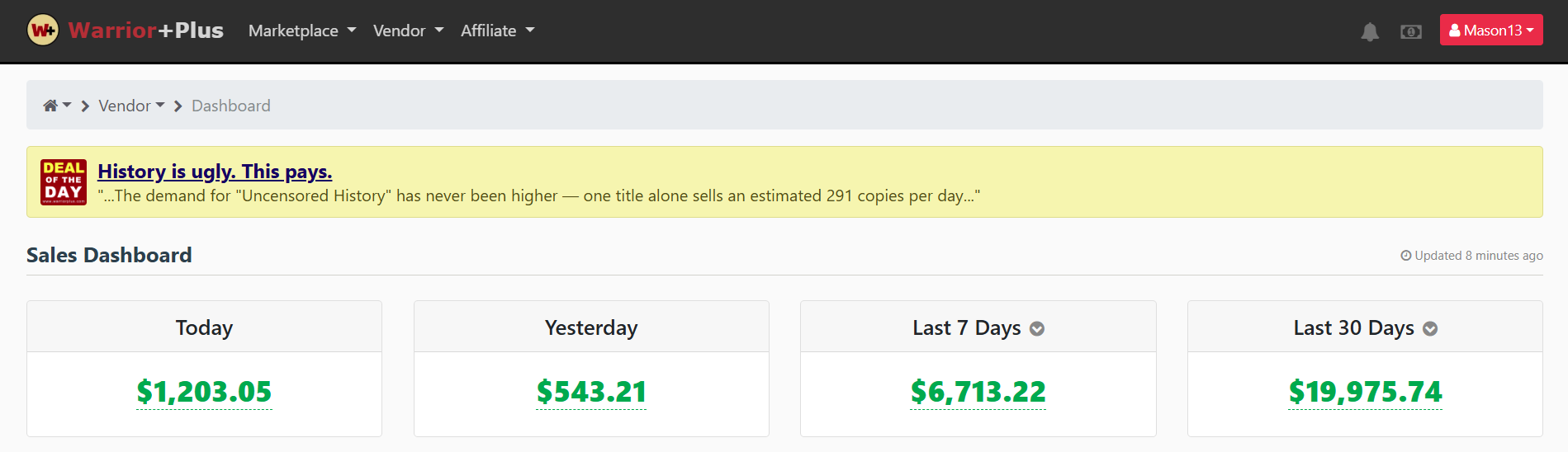
Task: Click the money bill icon in navbar
Action: click(1411, 31)
